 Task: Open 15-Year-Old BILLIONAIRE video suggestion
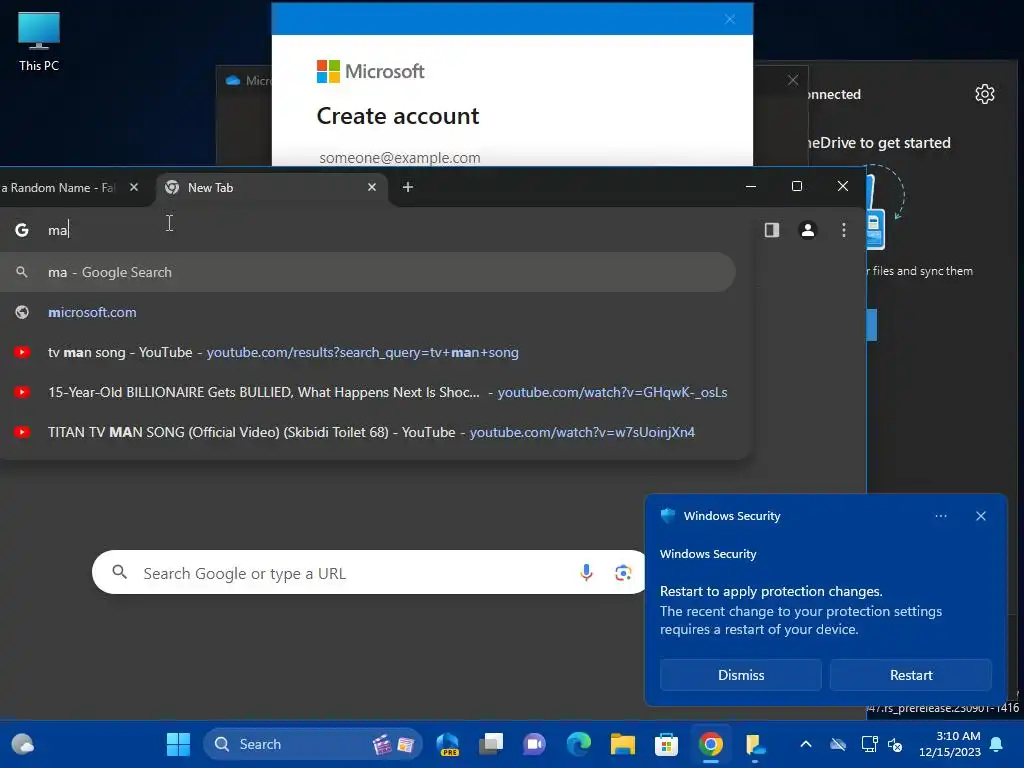tap(367, 392)
